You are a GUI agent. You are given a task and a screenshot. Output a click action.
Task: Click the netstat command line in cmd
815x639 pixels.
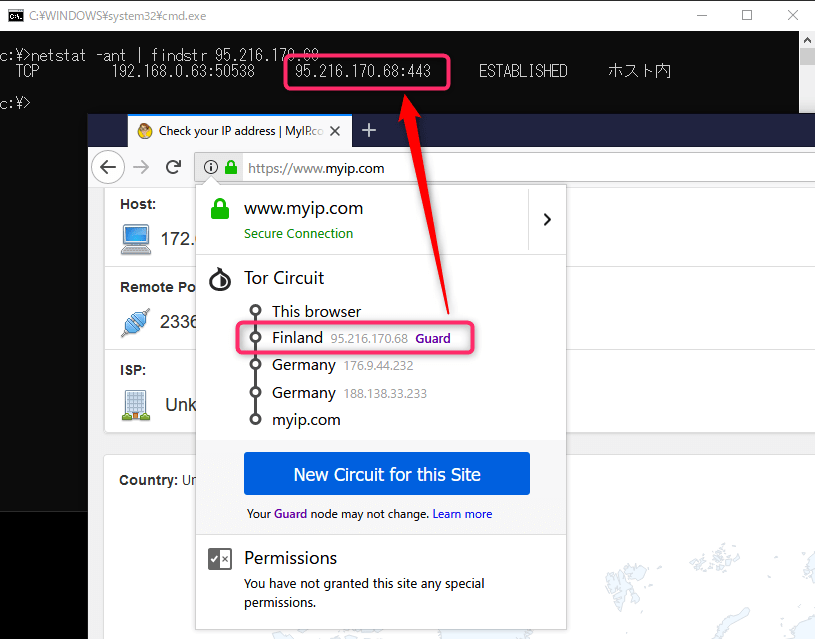(159, 55)
